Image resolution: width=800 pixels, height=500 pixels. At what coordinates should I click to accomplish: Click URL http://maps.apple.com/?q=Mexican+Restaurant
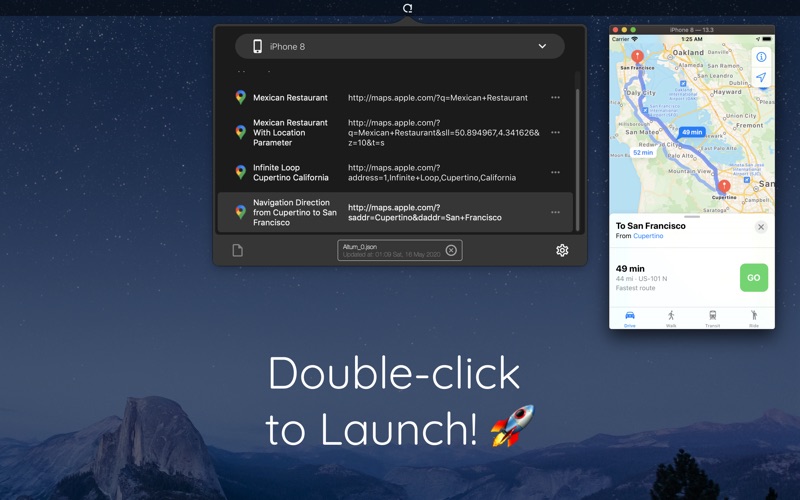tap(438, 97)
